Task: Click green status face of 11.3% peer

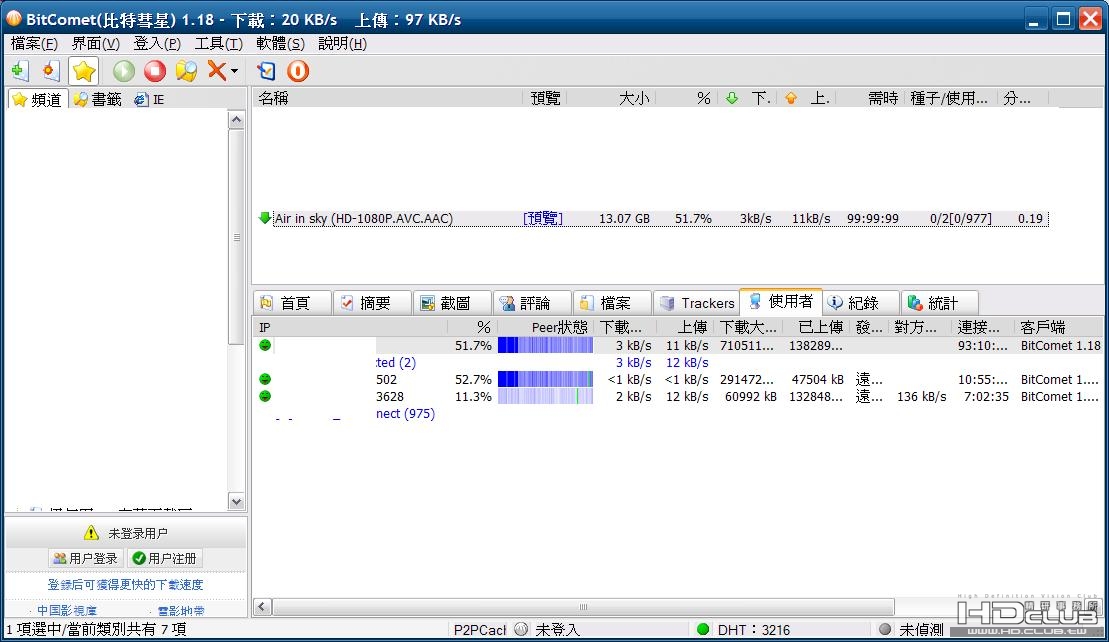Action: pyautogui.click(x=265, y=396)
